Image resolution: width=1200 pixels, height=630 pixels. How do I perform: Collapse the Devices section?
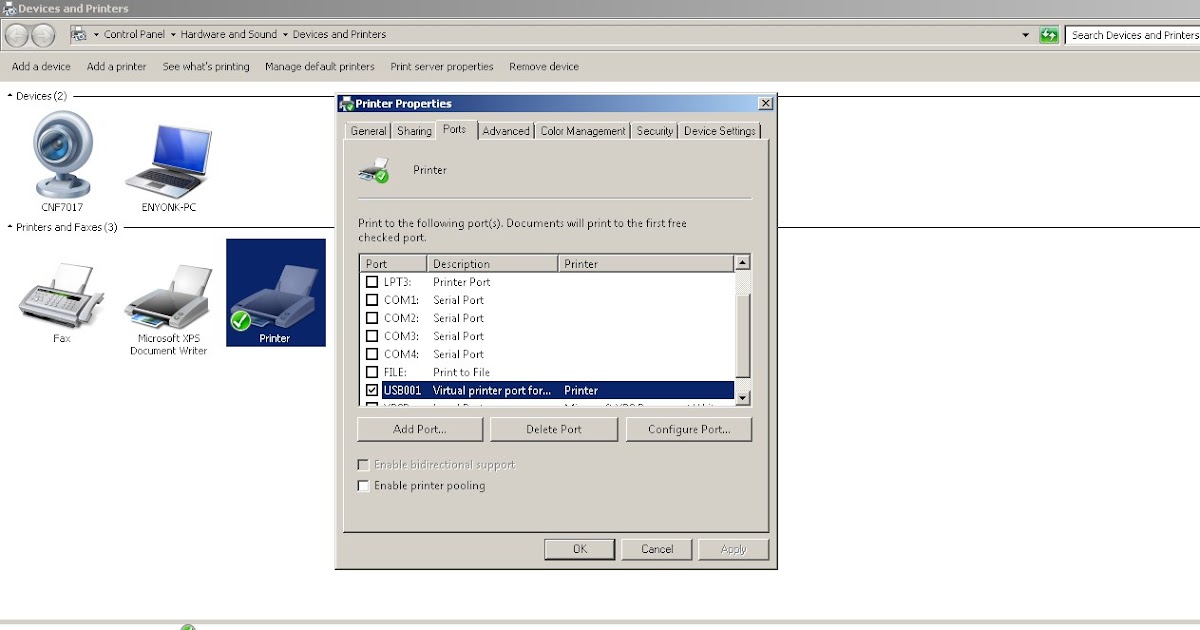(x=8, y=96)
